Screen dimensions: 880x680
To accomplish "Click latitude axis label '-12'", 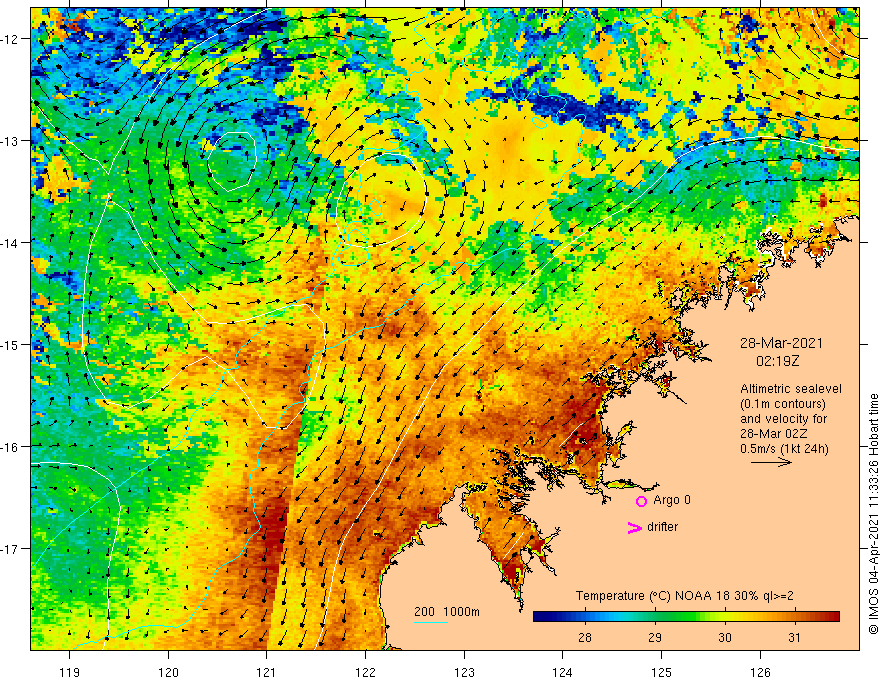I will (11, 39).
